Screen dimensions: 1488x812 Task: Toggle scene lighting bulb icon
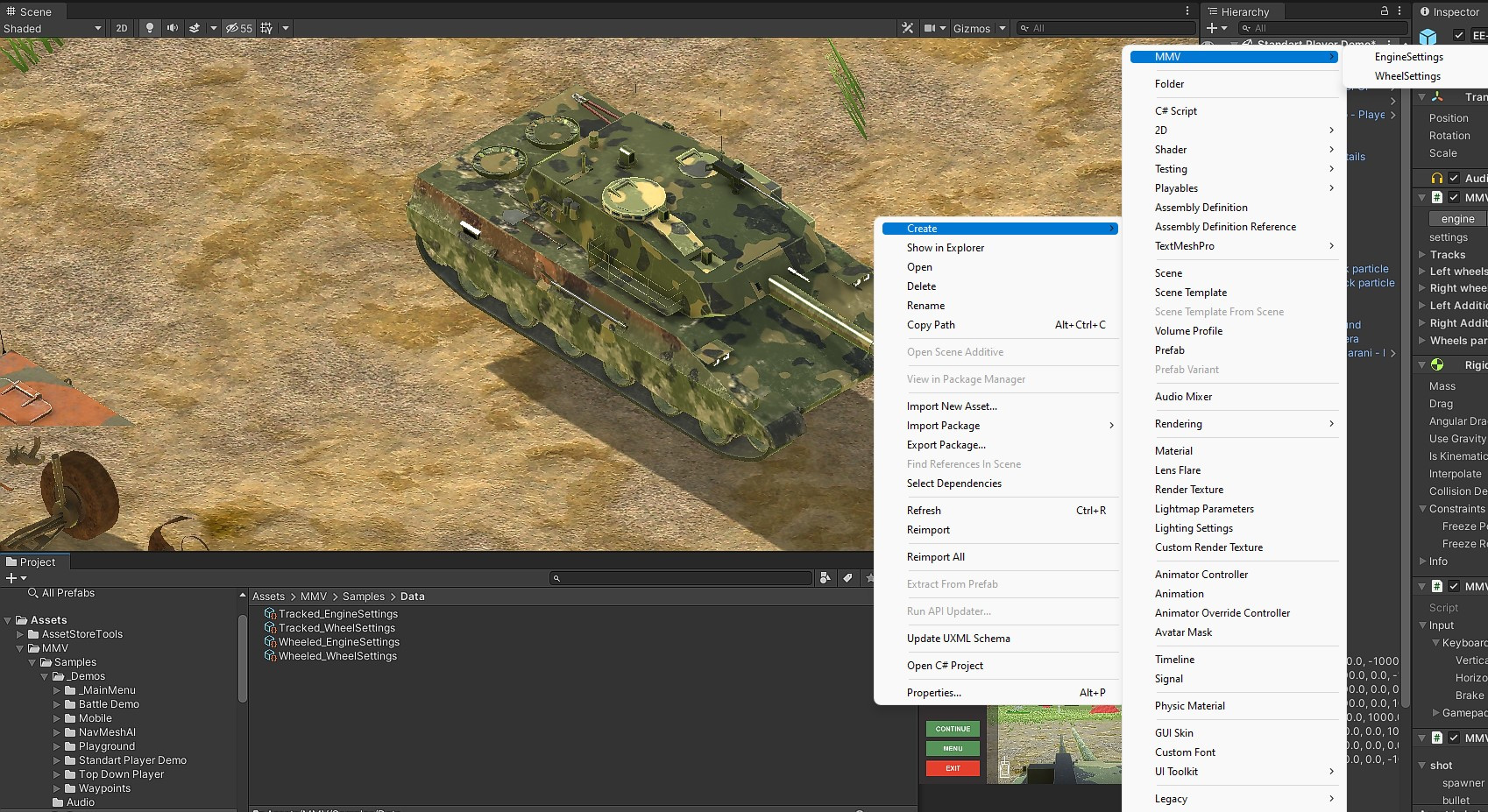tap(150, 28)
